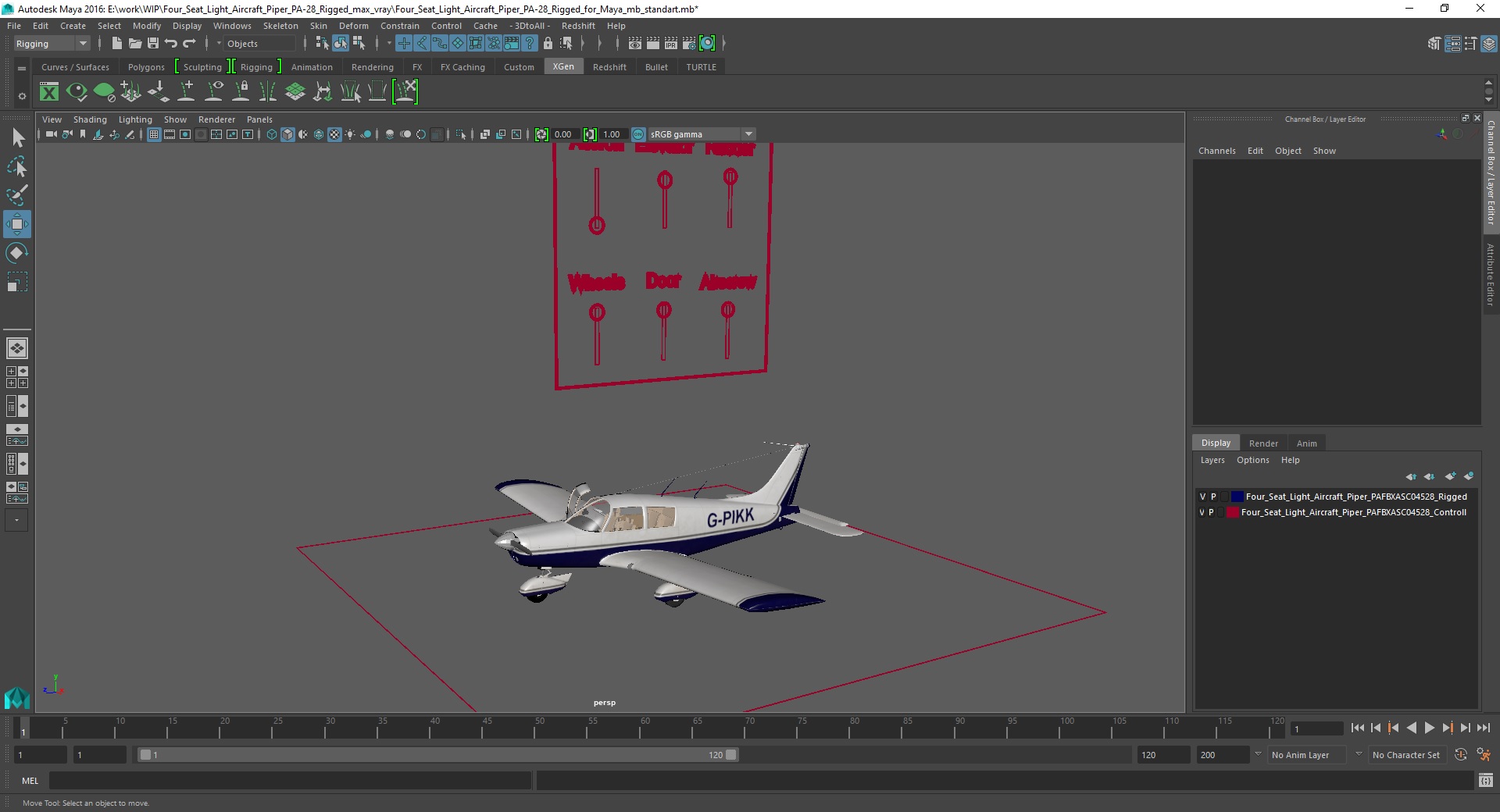The image size is (1500, 812).
Task: Activate the Move tool in toolbox
Action: tap(17, 224)
